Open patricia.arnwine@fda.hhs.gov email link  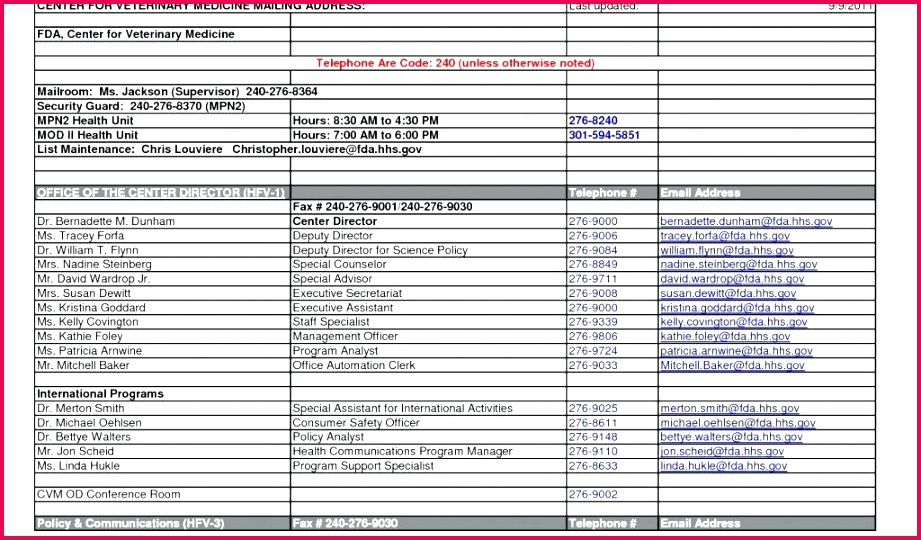tap(736, 351)
